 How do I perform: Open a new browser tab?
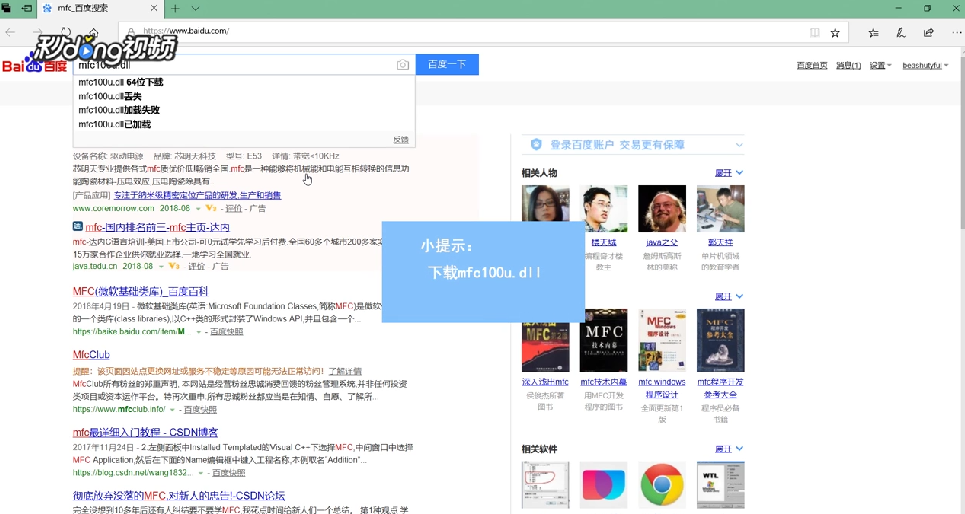coord(175,9)
